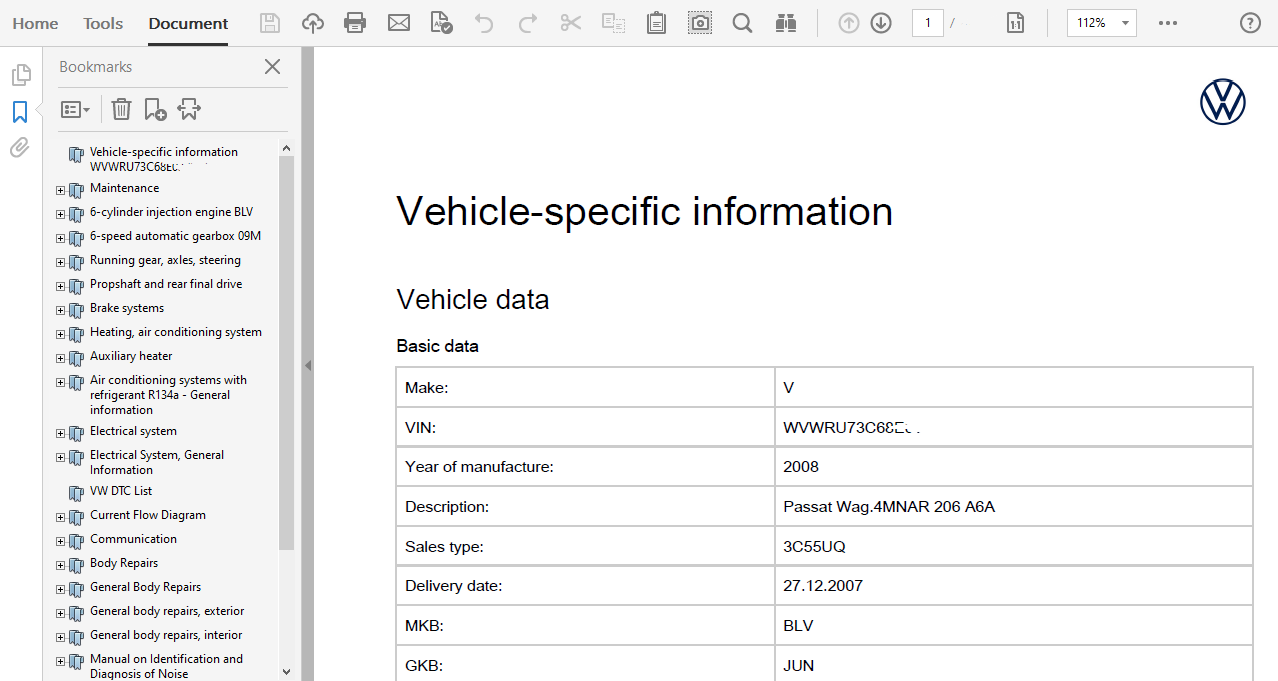The height and width of the screenshot is (681, 1278).
Task: Select the Search magnifier tool
Action: pos(742,22)
